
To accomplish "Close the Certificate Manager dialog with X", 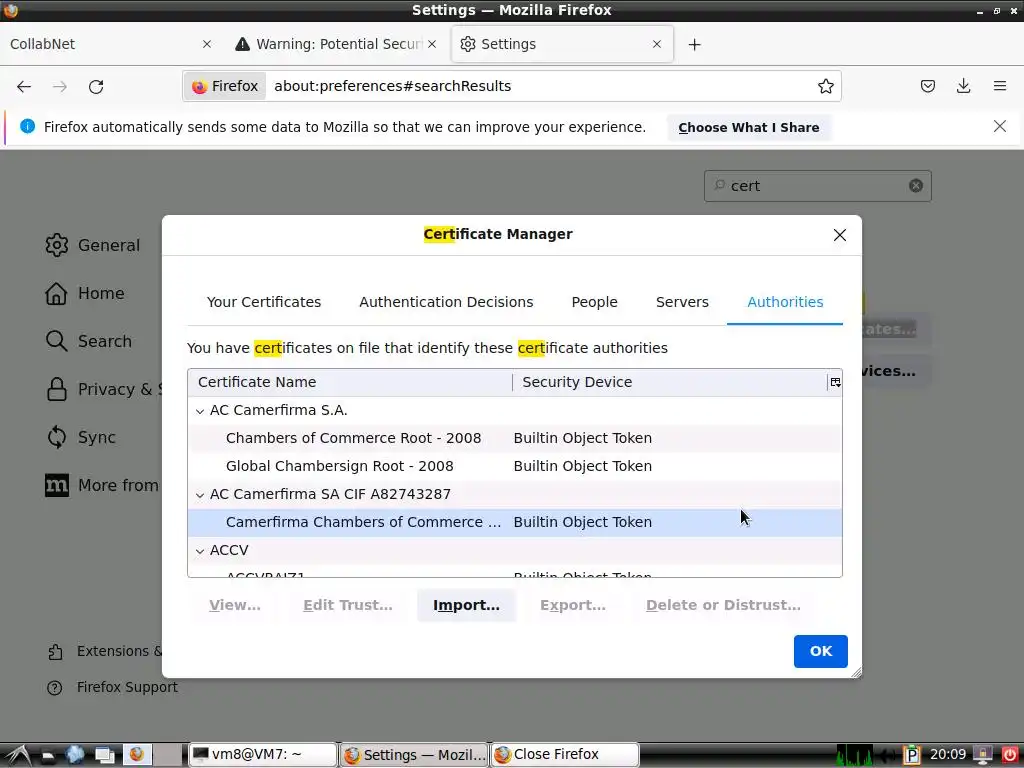I will [x=840, y=235].
